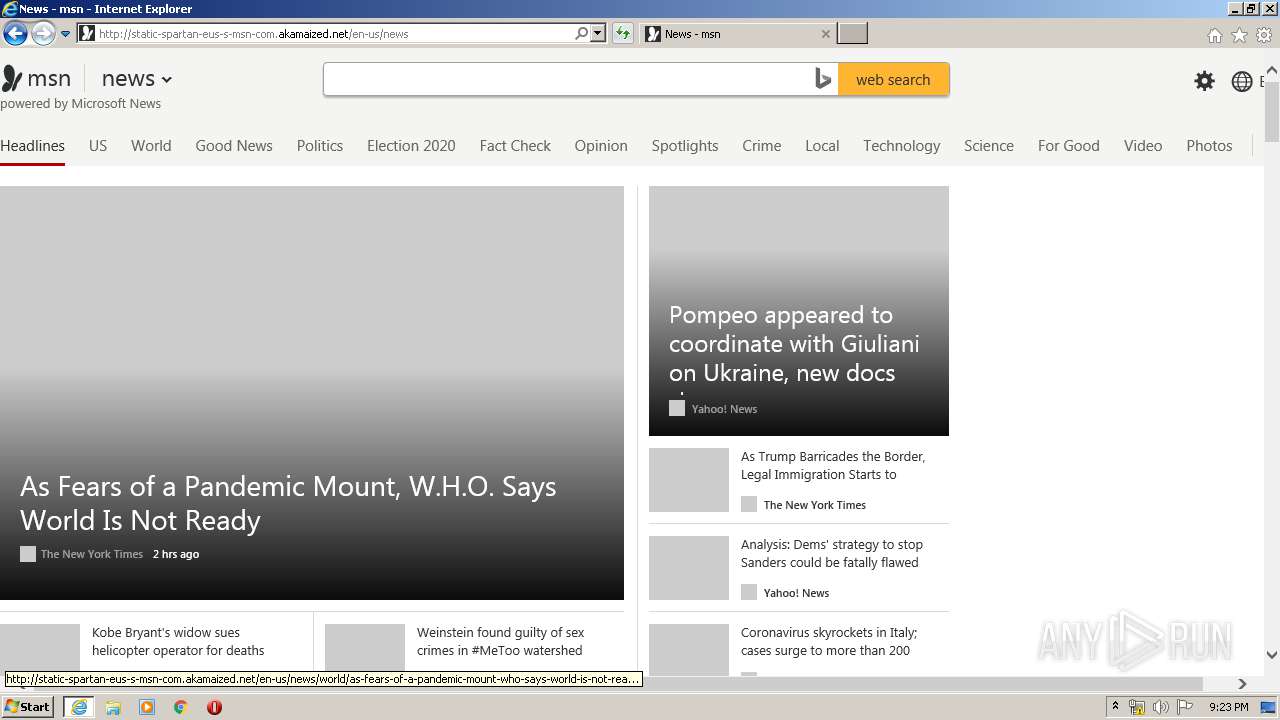Open the Election 2020 category
This screenshot has width=1280, height=720.
tap(411, 145)
